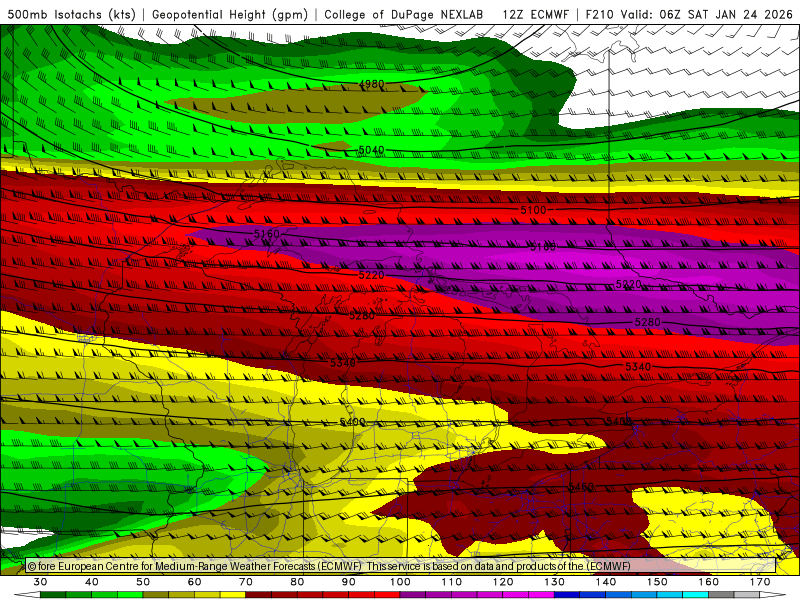Click the 5040 height contour label
Image resolution: width=800 pixels, height=600 pixels.
coord(371,150)
